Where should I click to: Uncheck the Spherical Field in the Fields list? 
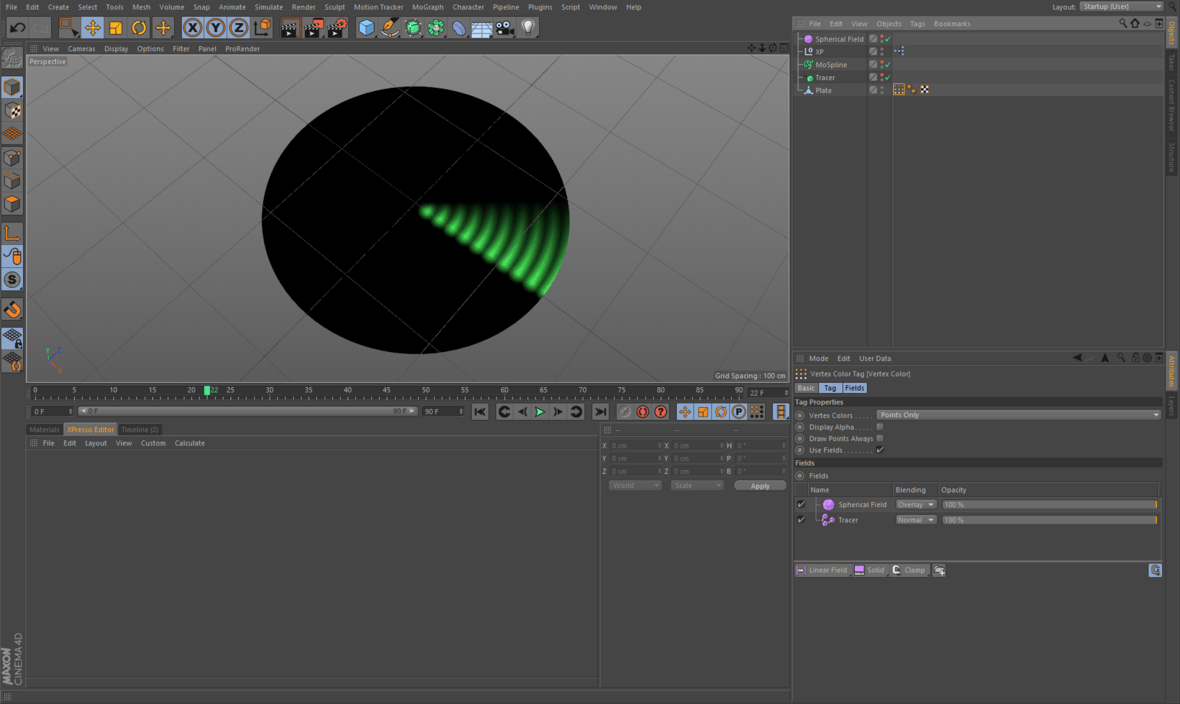point(801,504)
